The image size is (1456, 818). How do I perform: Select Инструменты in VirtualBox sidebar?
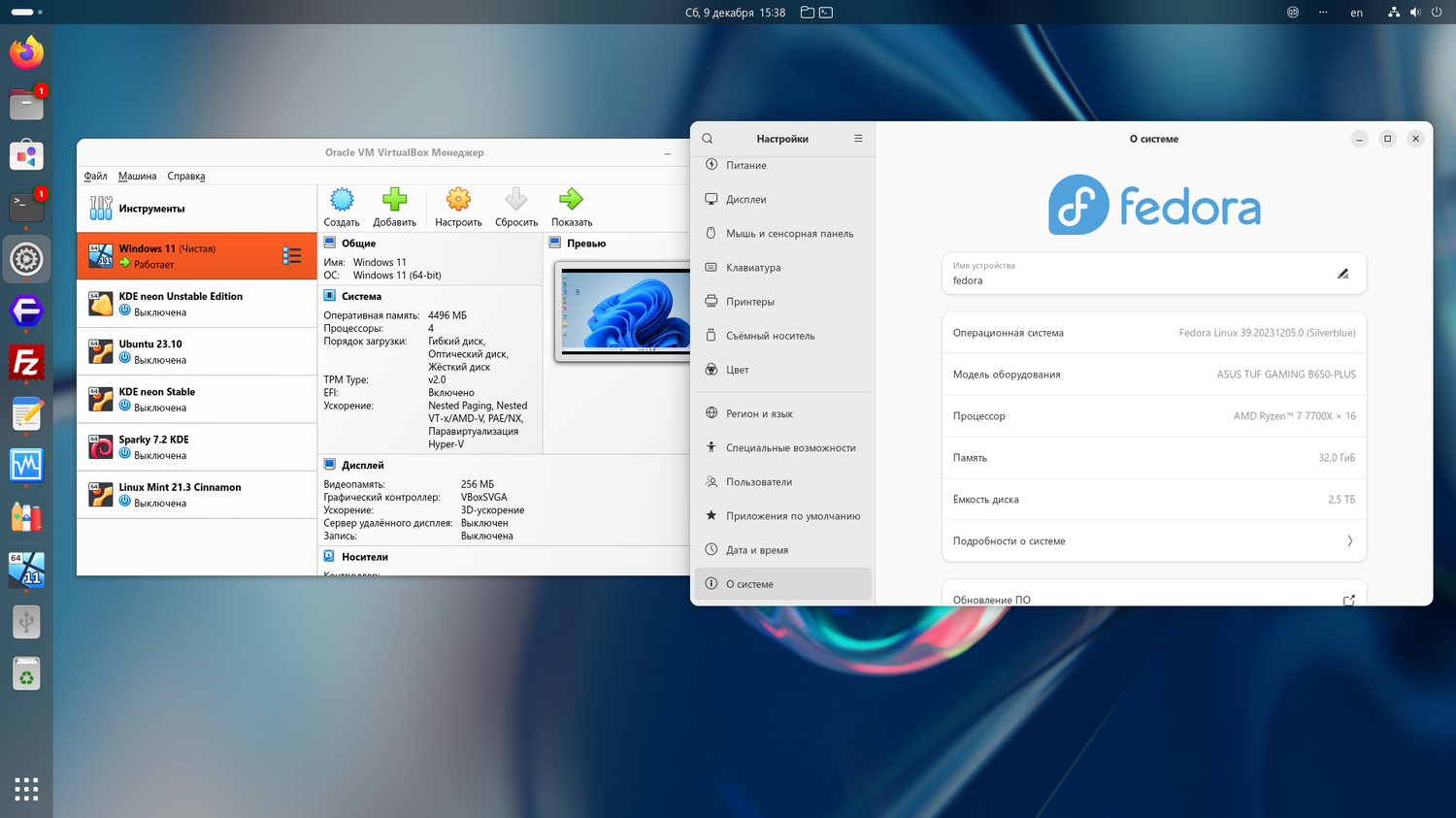(x=197, y=209)
